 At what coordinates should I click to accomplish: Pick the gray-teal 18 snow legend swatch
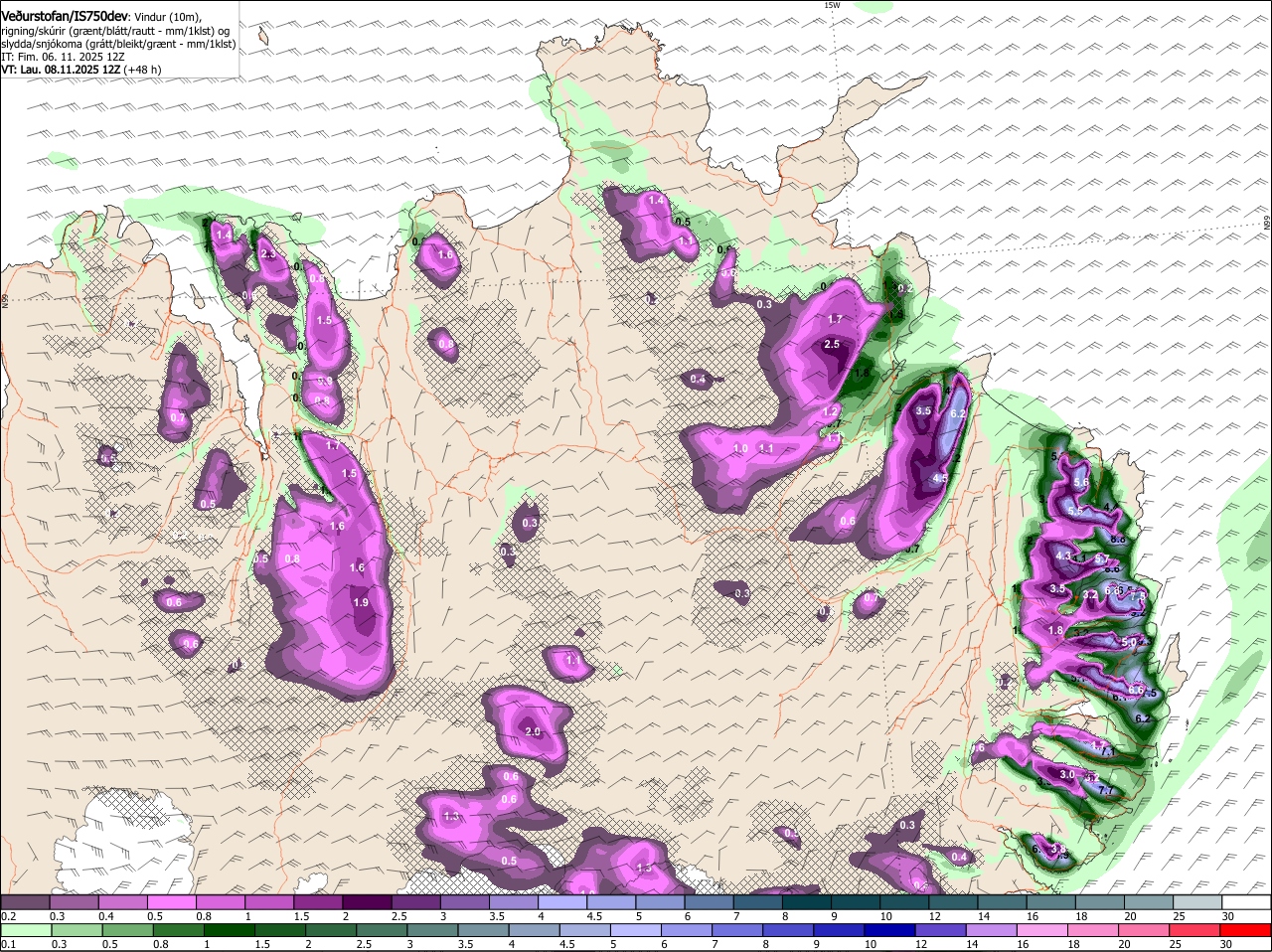1101,901
